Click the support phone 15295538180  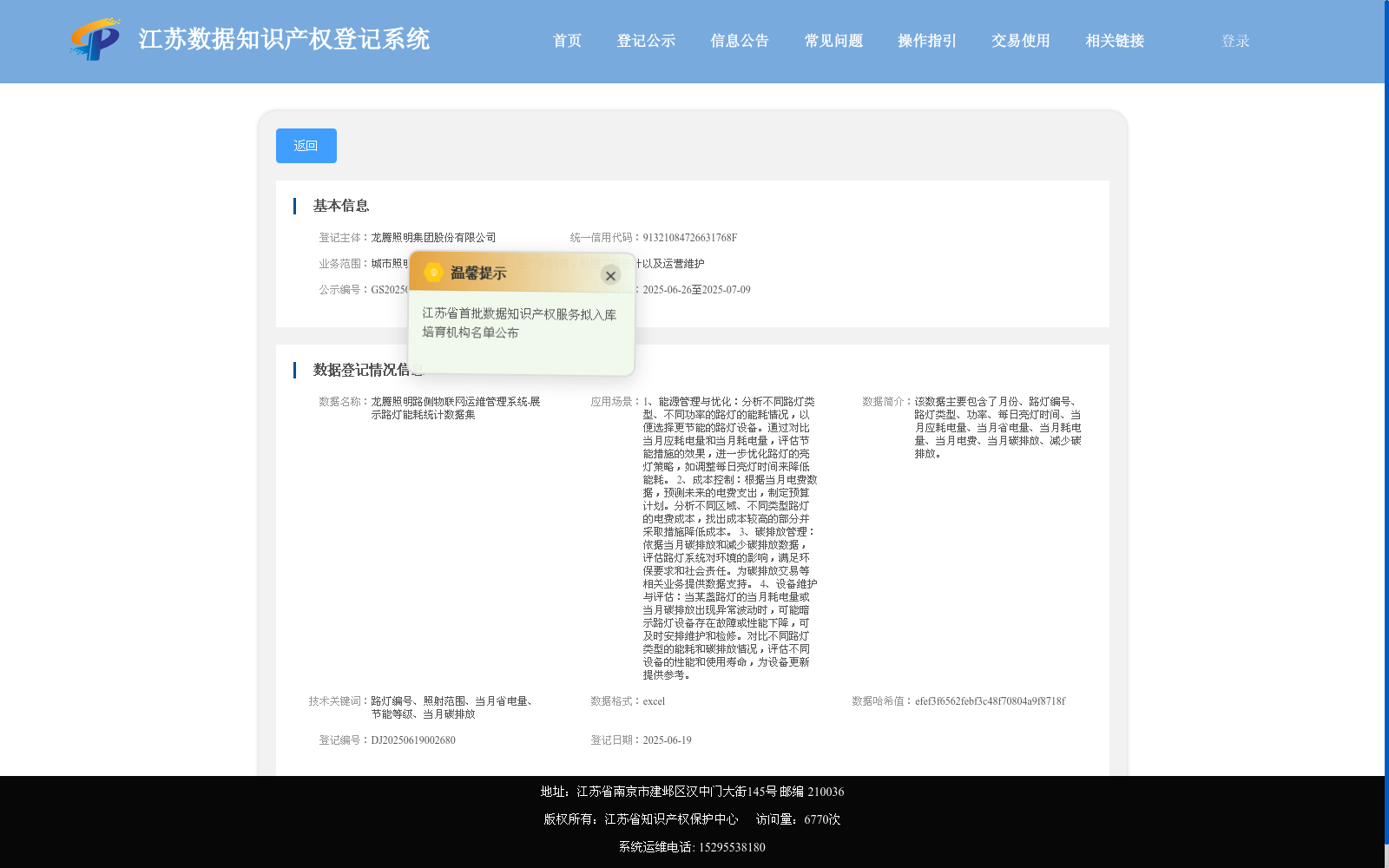click(x=732, y=847)
